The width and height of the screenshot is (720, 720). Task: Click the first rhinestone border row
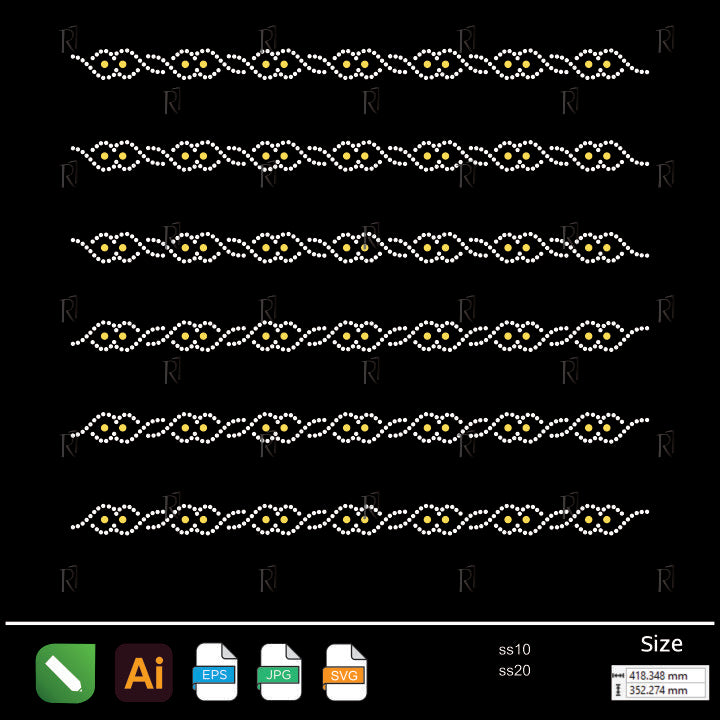360,65
